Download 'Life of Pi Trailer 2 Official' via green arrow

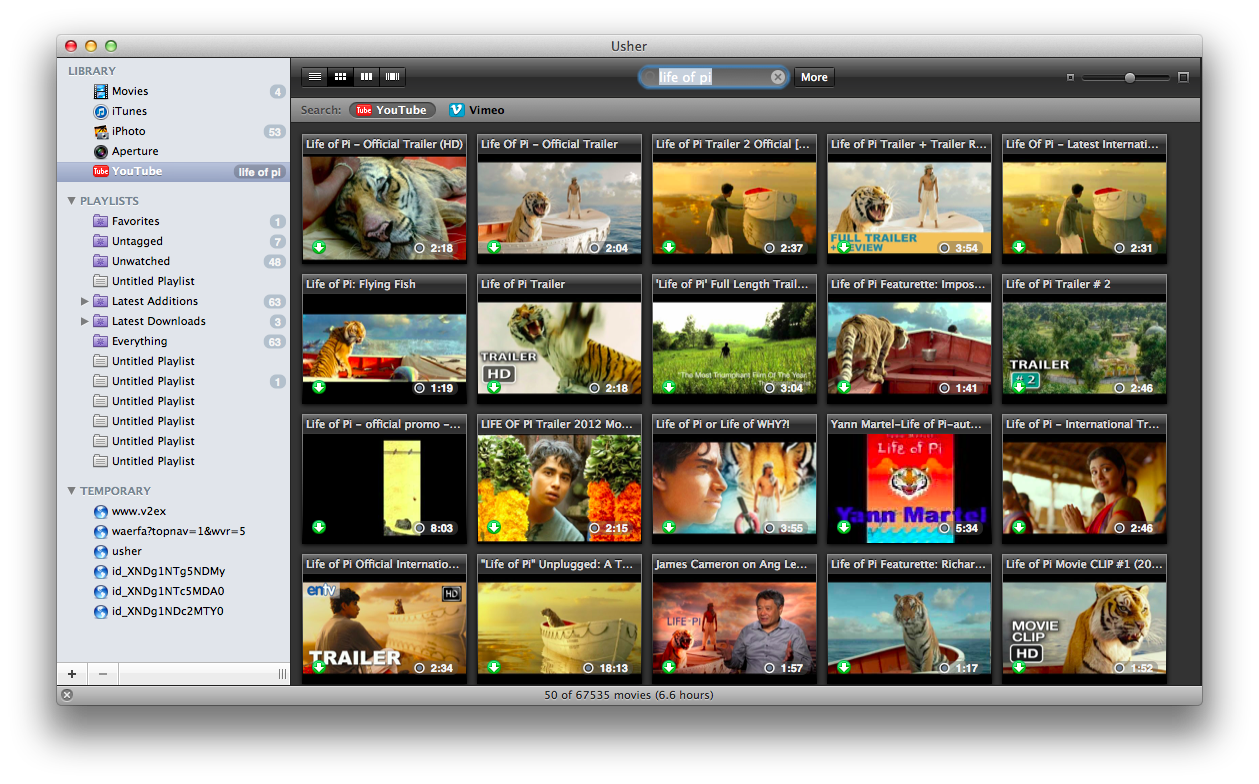(x=668, y=247)
